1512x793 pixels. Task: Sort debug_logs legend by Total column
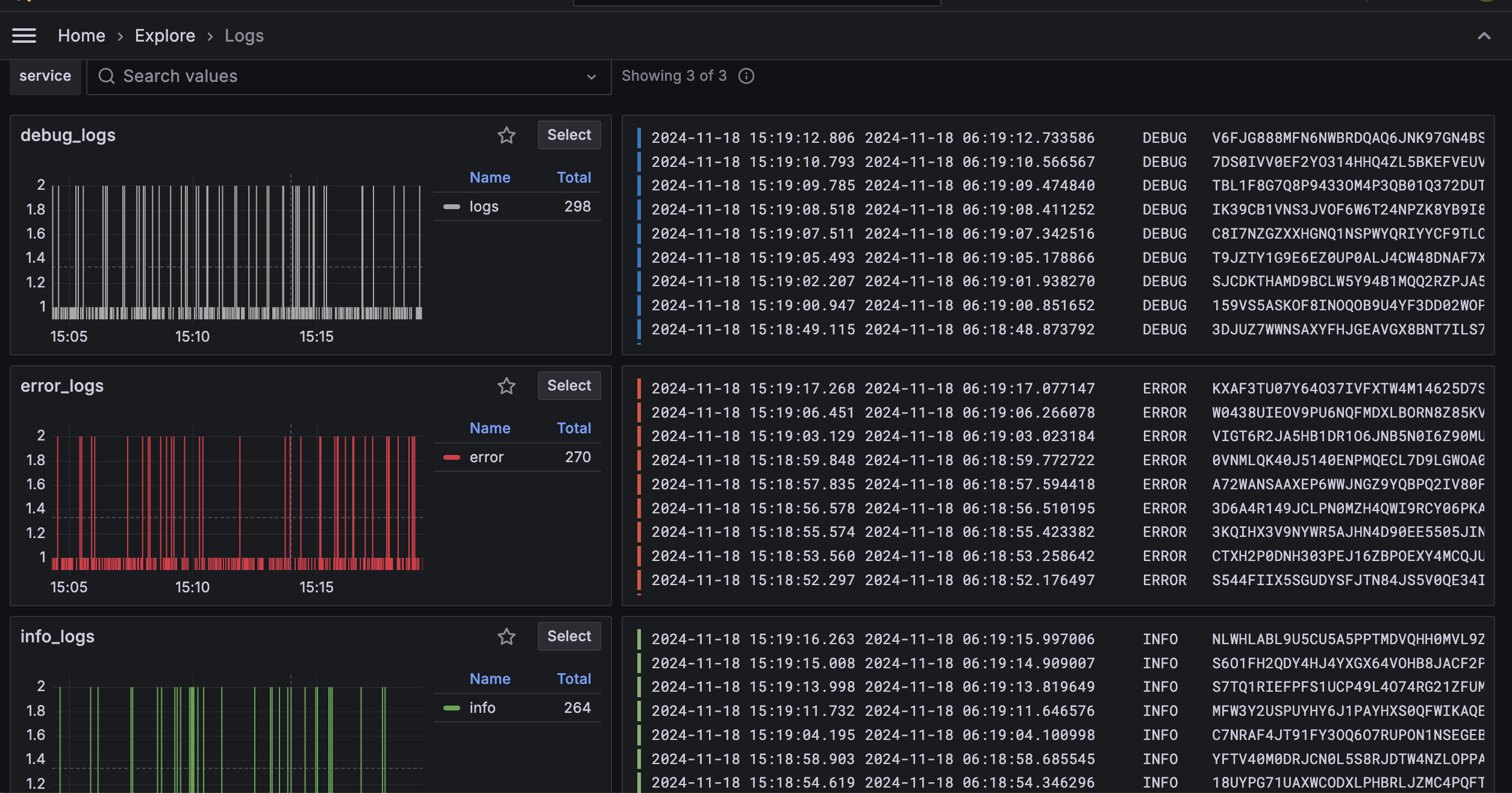(x=573, y=178)
